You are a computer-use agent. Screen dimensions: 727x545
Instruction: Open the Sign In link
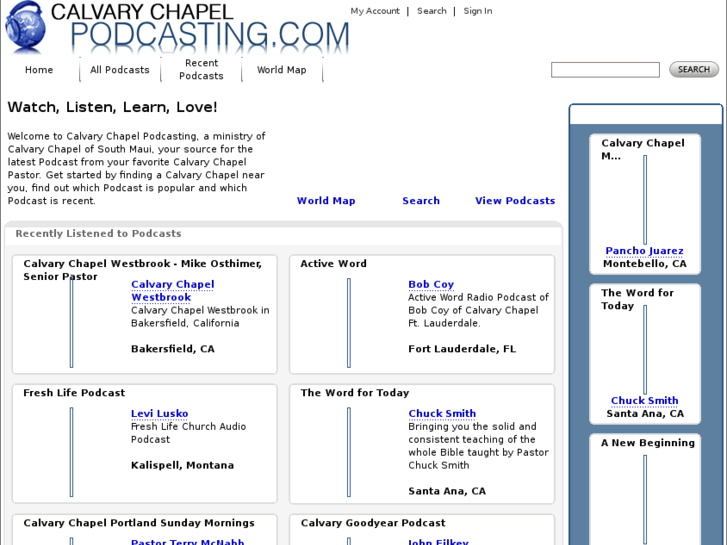click(x=478, y=11)
